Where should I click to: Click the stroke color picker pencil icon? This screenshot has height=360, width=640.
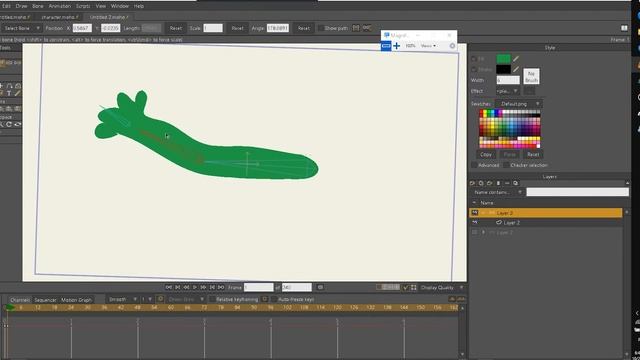(516, 69)
